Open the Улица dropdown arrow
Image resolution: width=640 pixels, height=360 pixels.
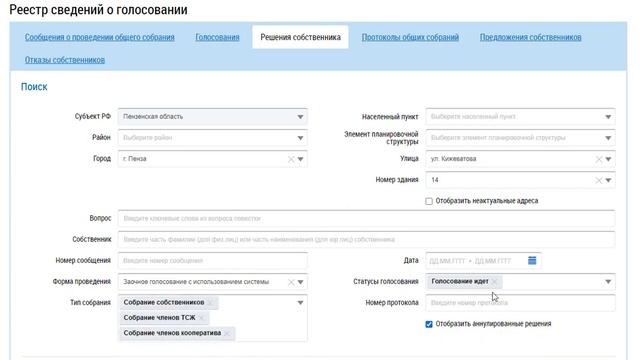608,159
